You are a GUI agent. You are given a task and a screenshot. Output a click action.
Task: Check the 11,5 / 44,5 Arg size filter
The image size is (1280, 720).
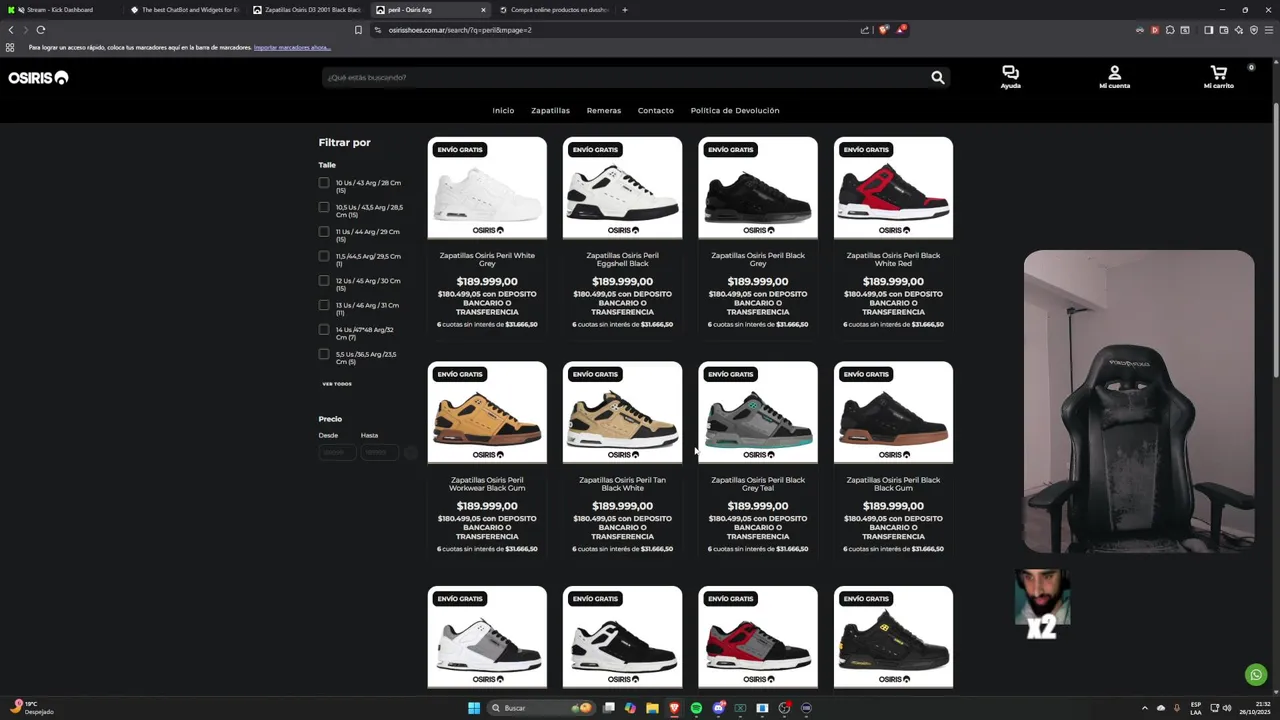click(324, 256)
